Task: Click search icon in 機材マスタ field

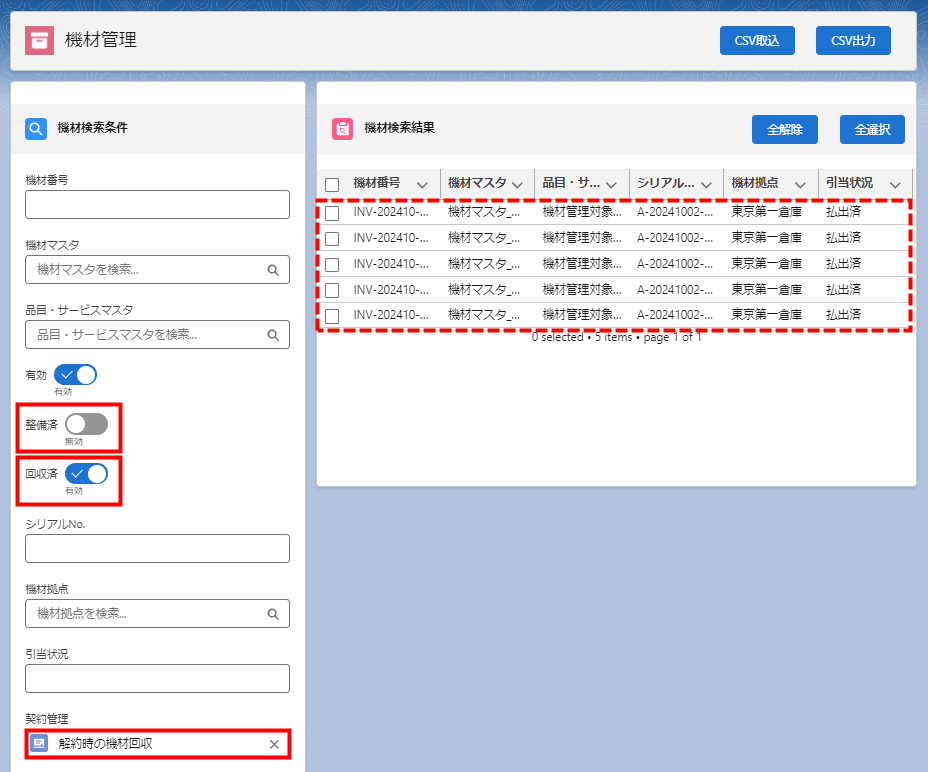Action: 273,270
